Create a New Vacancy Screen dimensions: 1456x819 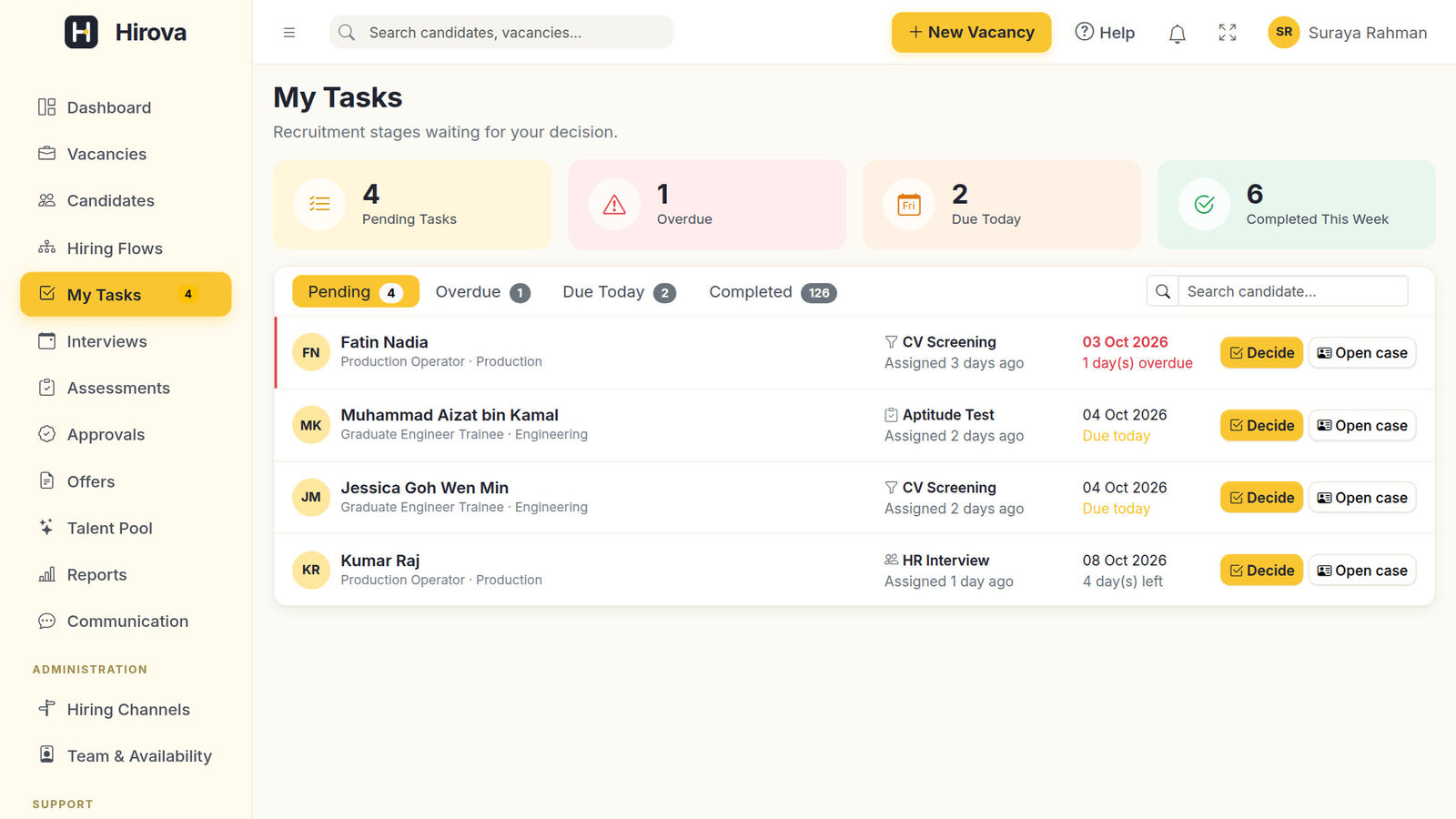971,32
